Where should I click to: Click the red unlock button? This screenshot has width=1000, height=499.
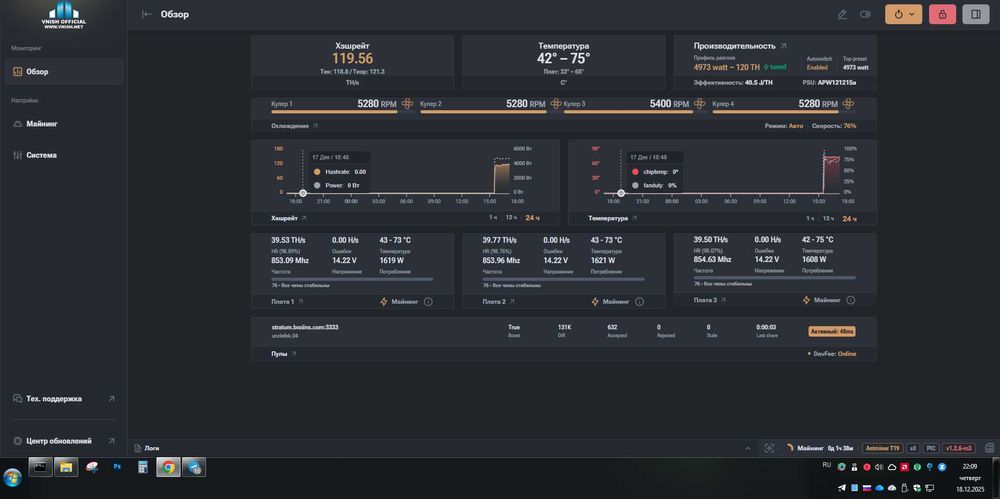pos(942,14)
